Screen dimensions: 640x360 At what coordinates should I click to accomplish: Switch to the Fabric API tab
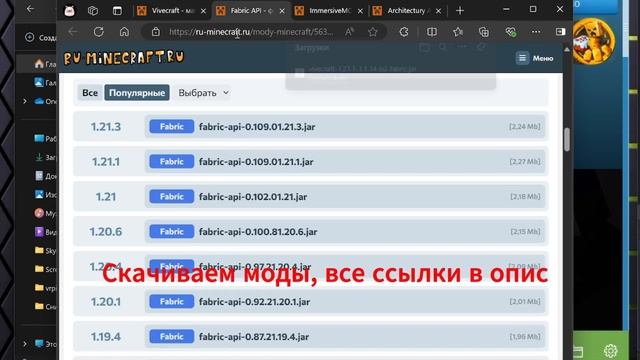pyautogui.click(x=251, y=11)
